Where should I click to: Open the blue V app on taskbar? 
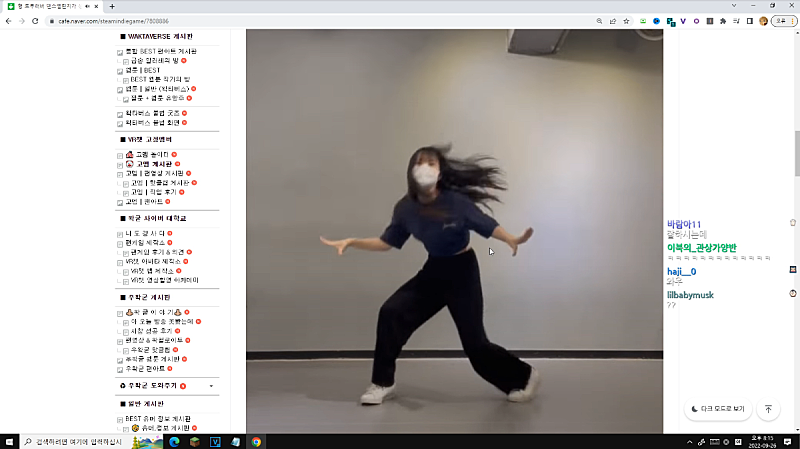tap(215, 441)
